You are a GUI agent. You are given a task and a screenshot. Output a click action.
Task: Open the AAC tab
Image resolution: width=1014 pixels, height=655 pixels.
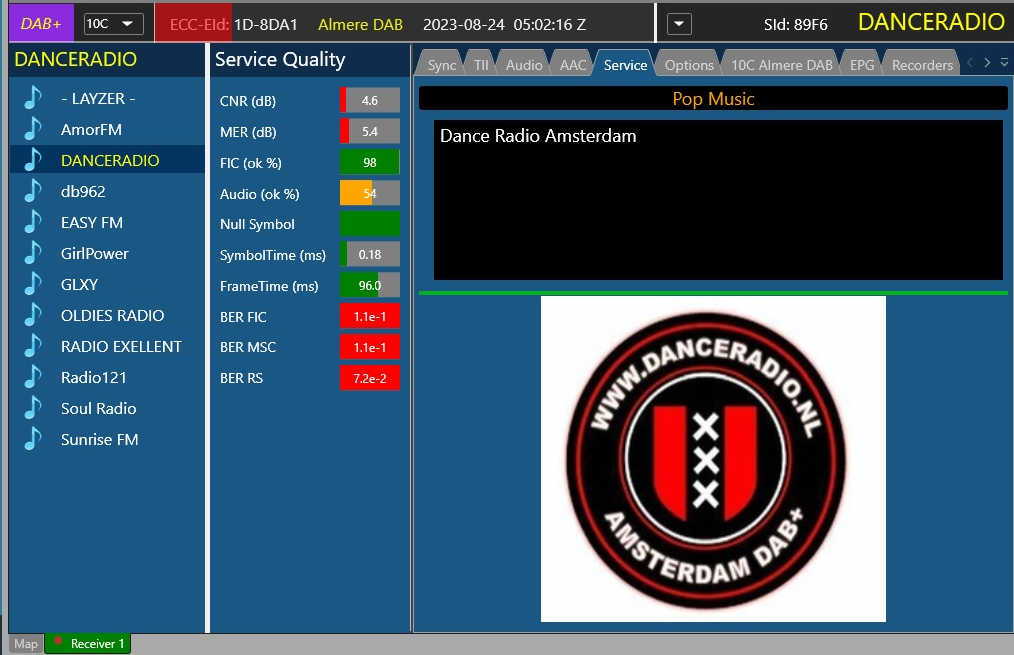point(572,65)
